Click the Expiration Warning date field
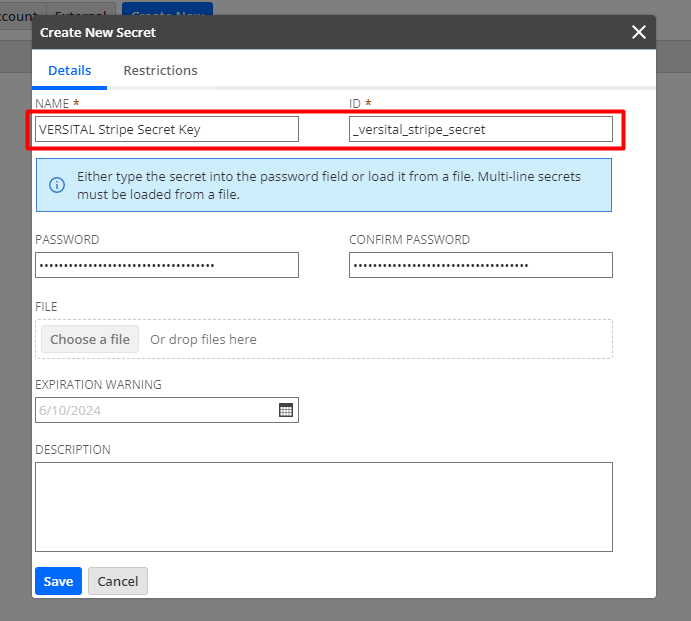The width and height of the screenshot is (691, 621). click(x=155, y=410)
